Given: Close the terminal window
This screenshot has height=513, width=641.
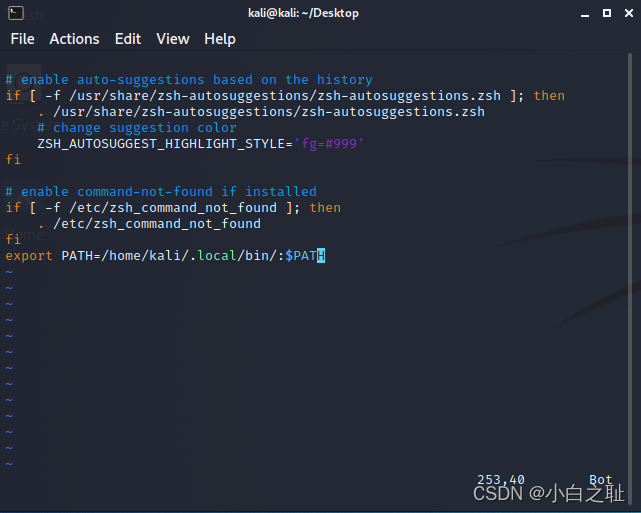Looking at the screenshot, I should click(x=629, y=13).
